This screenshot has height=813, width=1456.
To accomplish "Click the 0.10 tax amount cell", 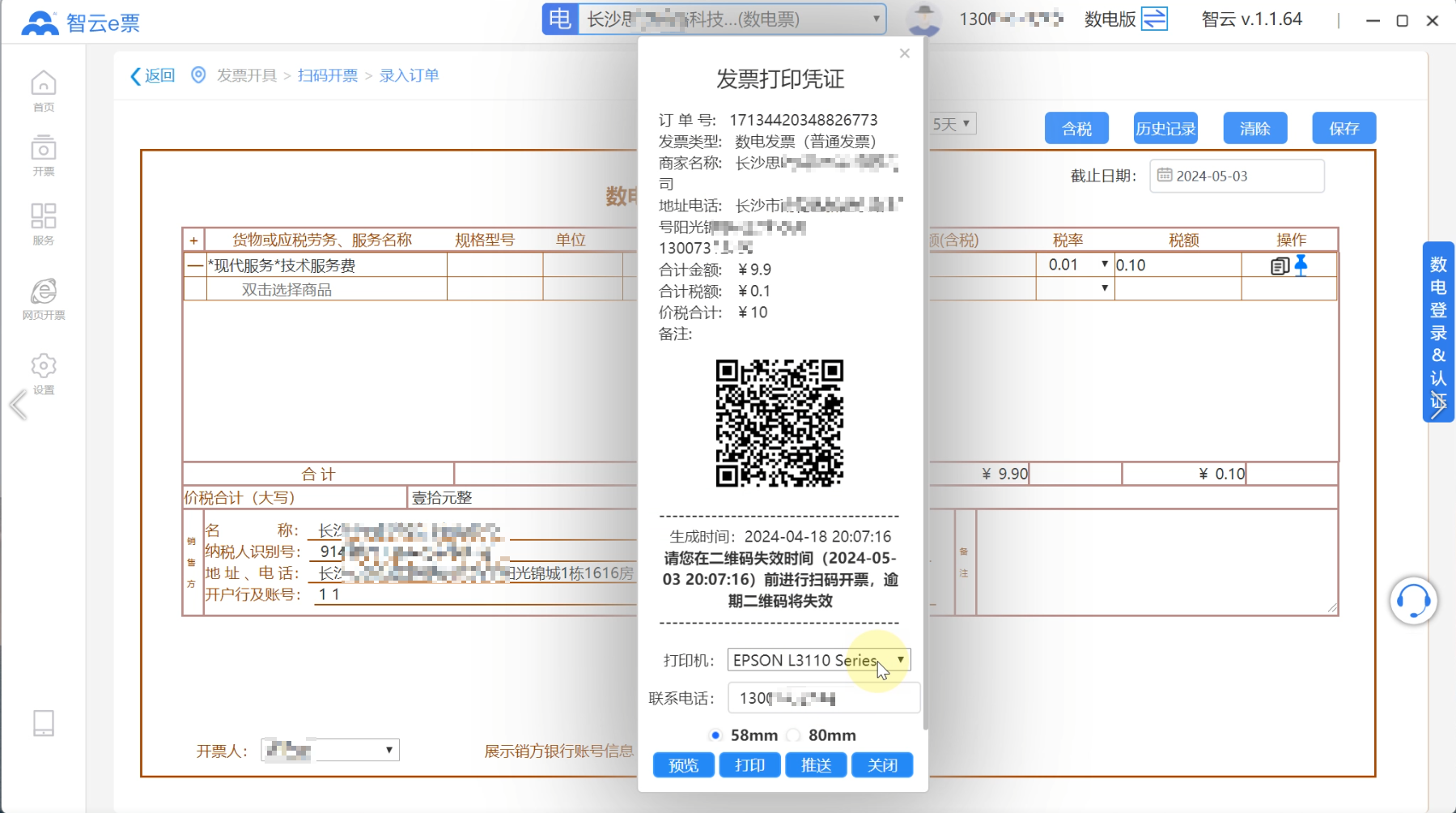I will pos(1178,265).
